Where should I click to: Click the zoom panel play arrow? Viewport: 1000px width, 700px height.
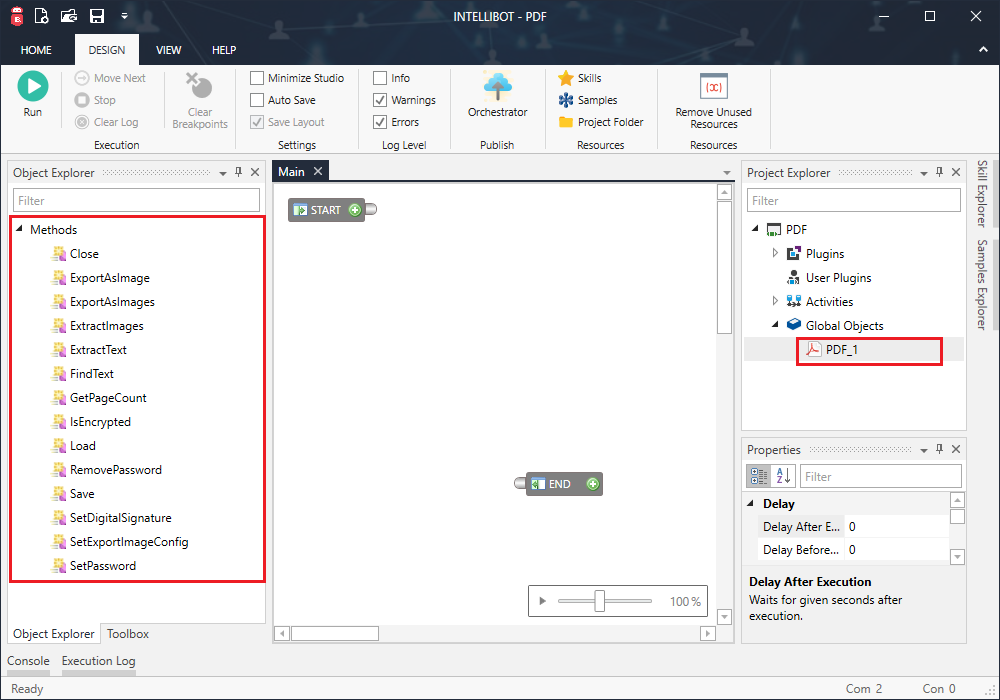[542, 601]
